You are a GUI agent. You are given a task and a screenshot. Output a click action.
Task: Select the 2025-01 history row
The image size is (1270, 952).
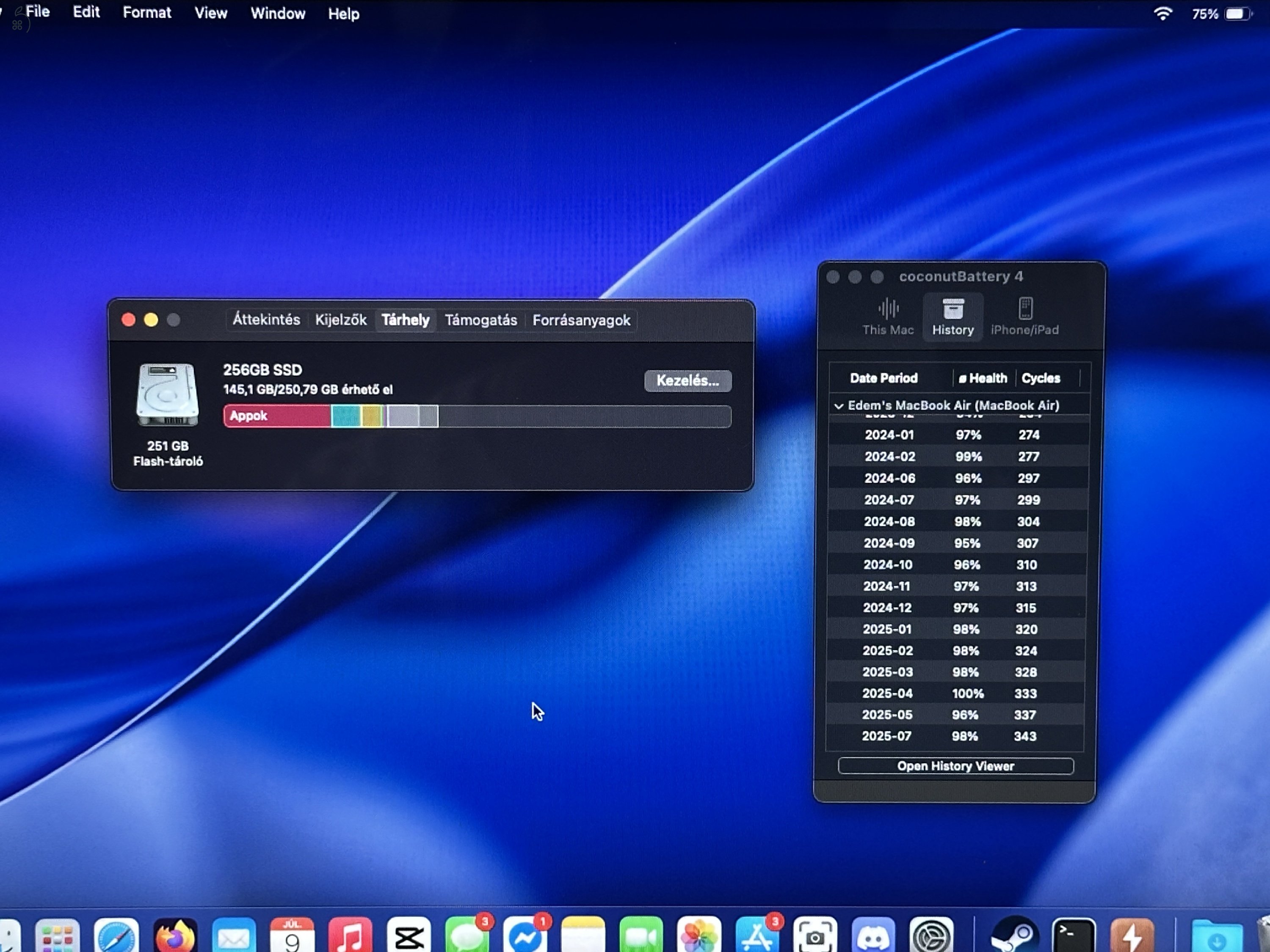956,629
